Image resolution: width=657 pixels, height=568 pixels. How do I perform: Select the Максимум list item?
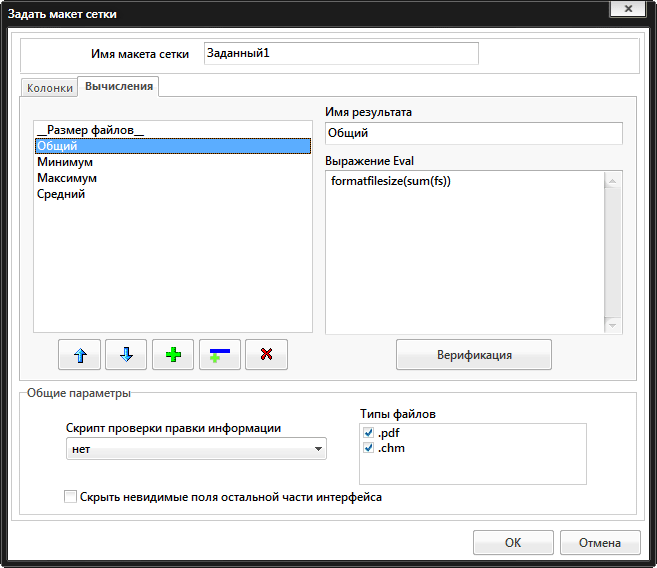tap(173, 178)
